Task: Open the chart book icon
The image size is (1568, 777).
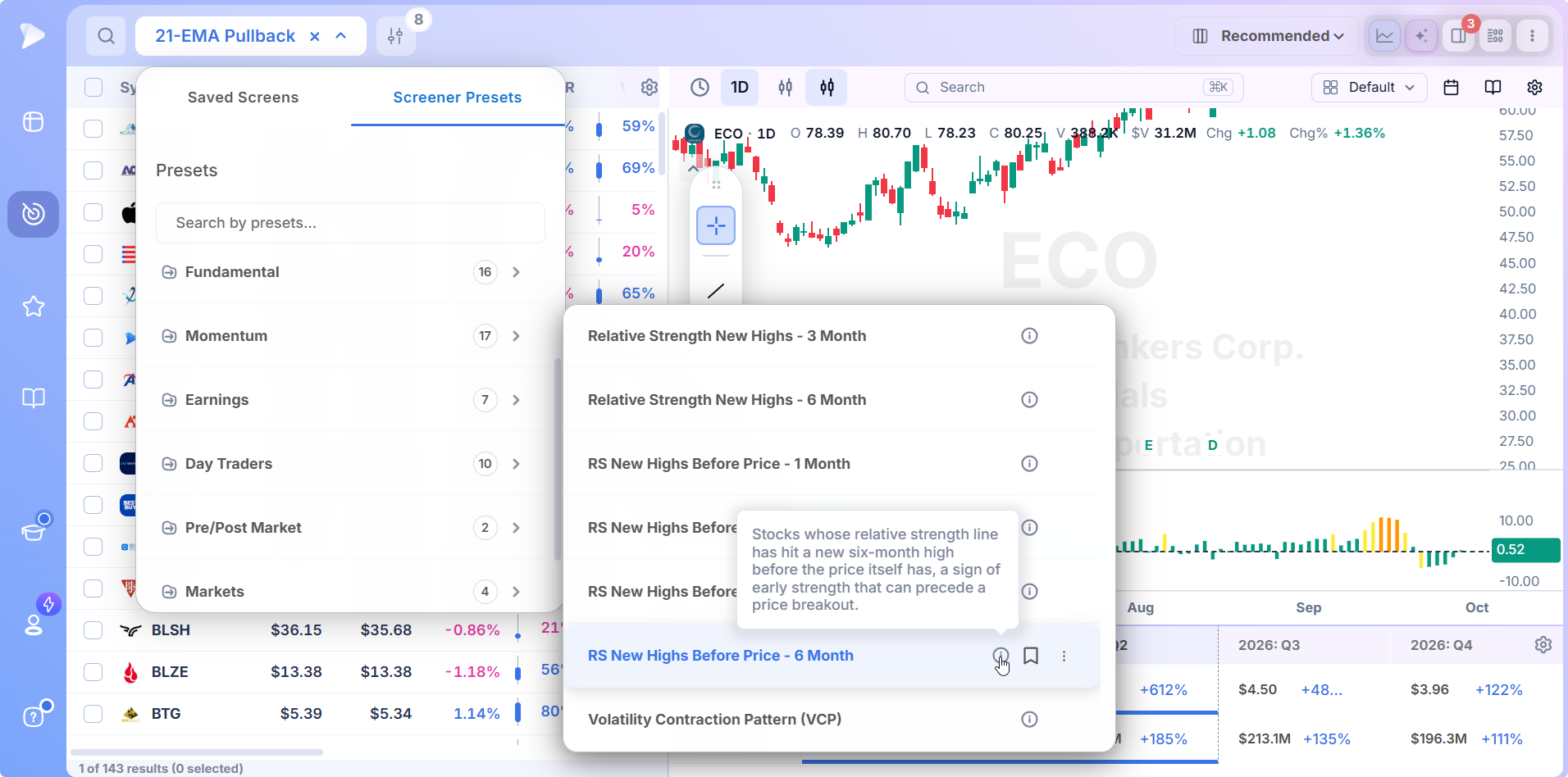Action: (x=1493, y=88)
